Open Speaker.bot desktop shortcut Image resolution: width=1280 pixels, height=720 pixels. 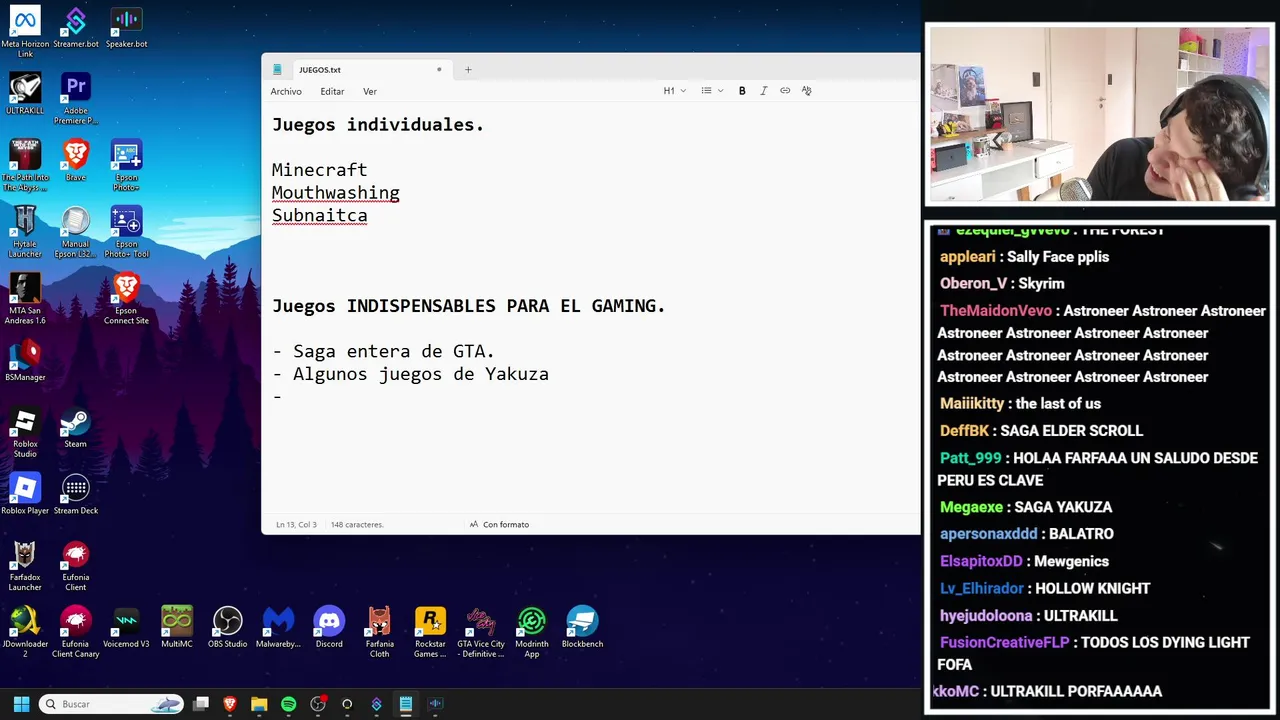pyautogui.click(x=126, y=28)
